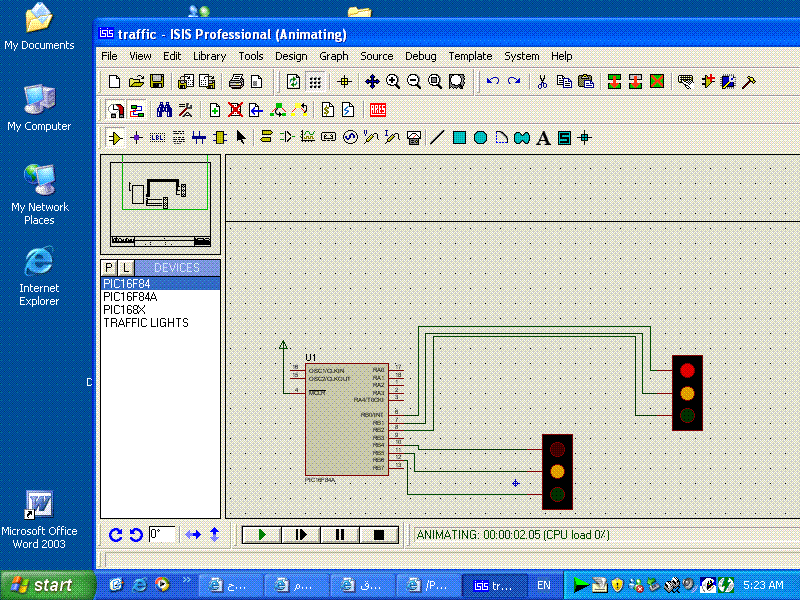Select the instant edit arrow tool
800x600 pixels.
[241, 138]
